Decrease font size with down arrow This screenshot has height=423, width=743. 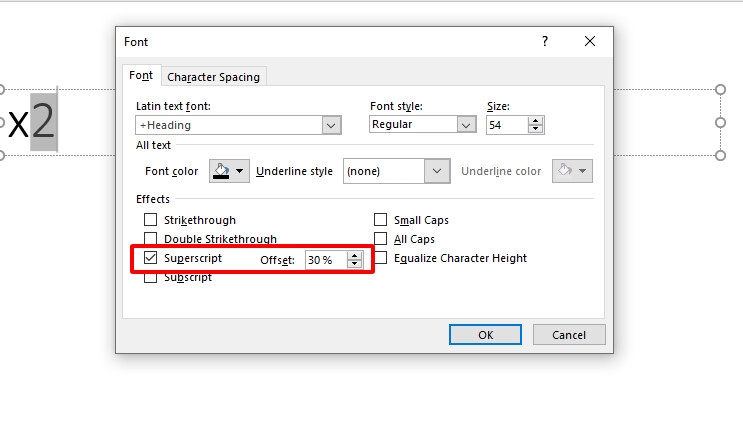pyautogui.click(x=536, y=129)
